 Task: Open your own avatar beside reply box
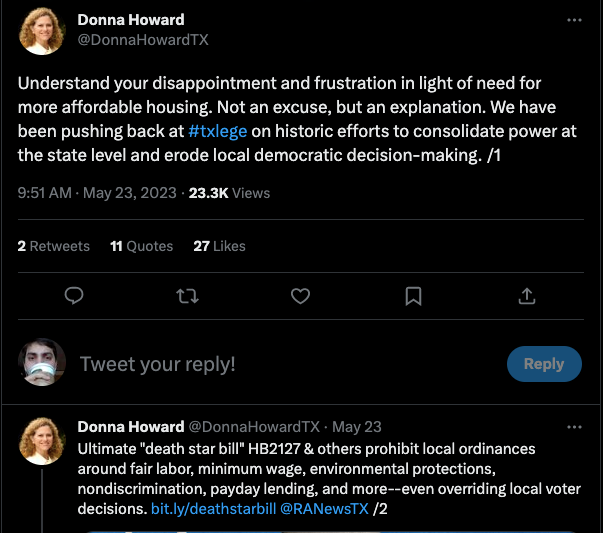42,362
